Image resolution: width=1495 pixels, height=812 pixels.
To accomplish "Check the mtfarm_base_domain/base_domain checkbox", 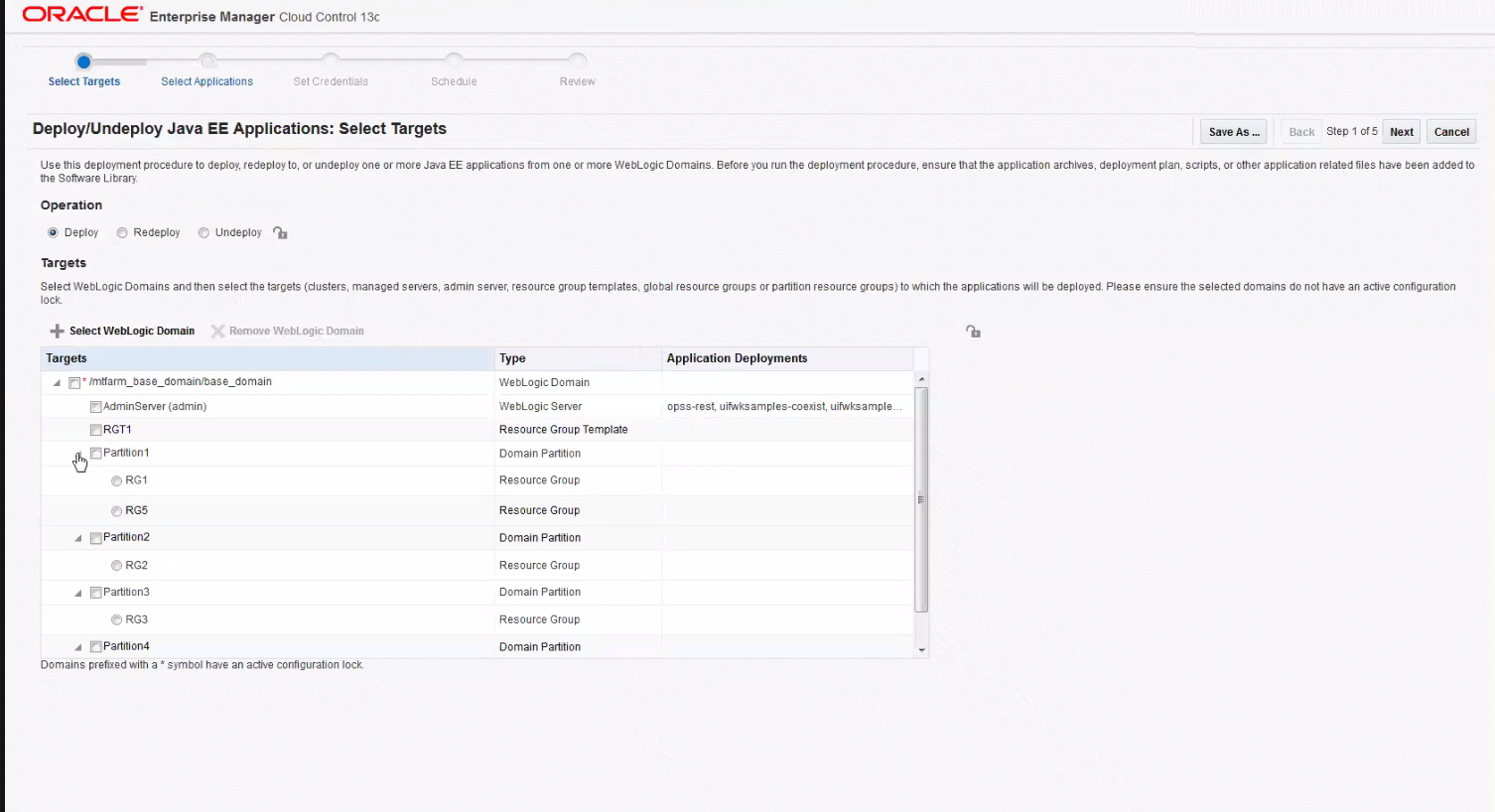I will tap(74, 383).
